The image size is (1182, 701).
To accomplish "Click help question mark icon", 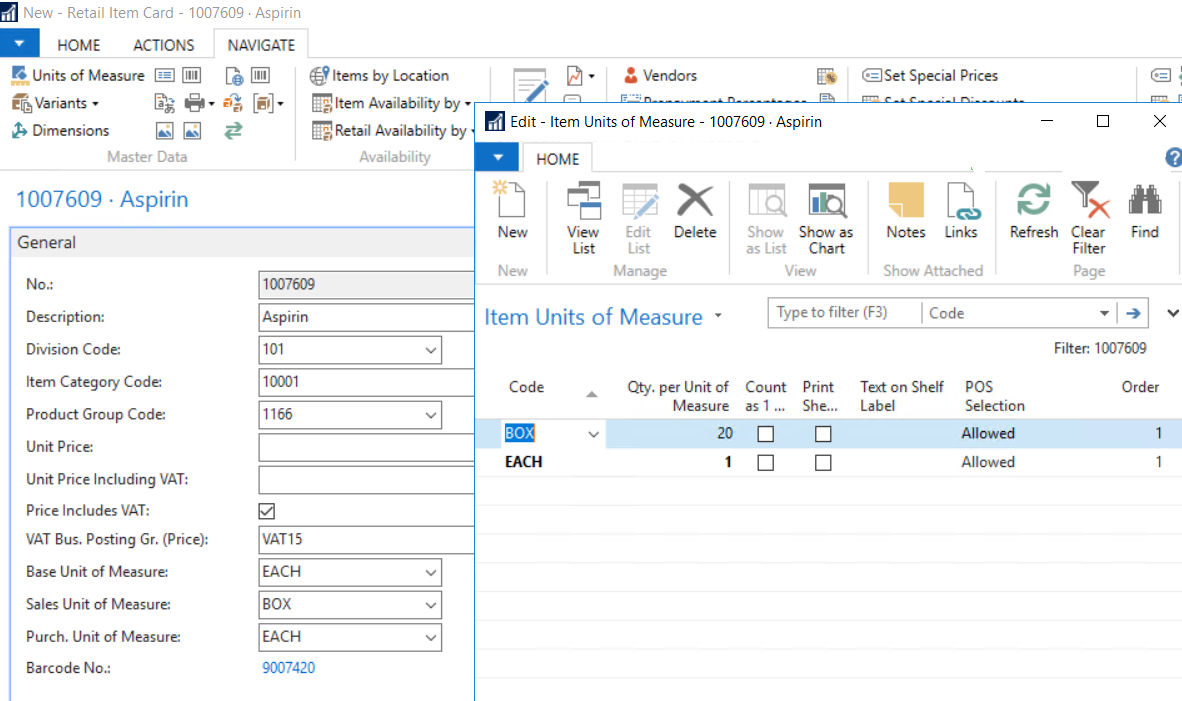I will (1173, 157).
